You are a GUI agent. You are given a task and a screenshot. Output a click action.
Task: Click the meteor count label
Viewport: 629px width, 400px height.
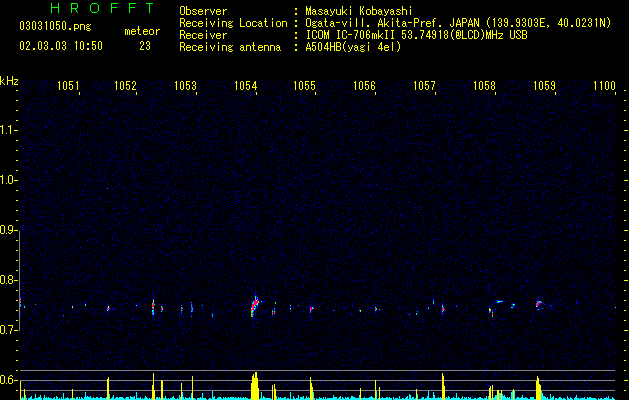click(x=142, y=31)
